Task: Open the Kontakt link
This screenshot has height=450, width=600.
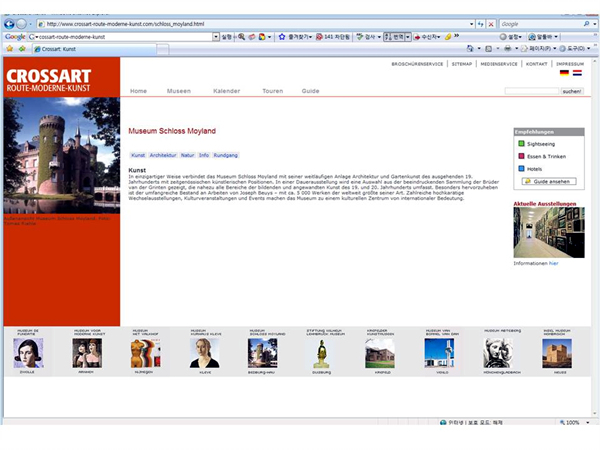Action: coord(536,64)
